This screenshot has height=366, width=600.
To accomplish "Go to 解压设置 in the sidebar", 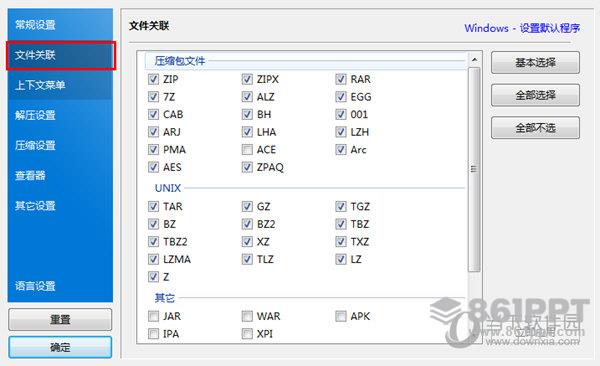I will 60,115.
